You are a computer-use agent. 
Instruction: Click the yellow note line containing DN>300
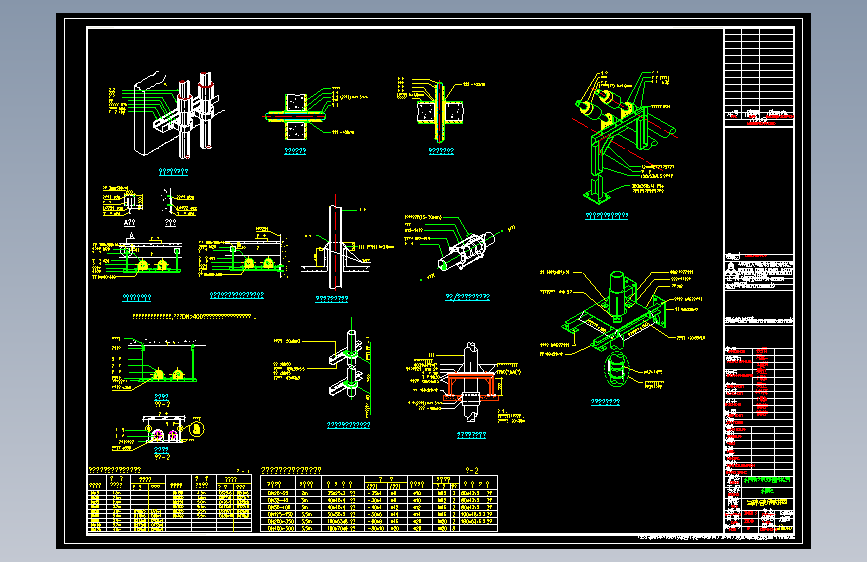[x=194, y=317]
